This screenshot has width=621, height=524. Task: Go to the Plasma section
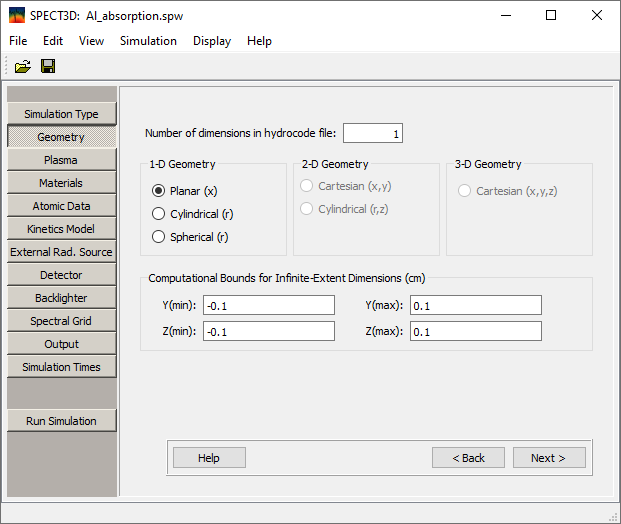(61, 160)
